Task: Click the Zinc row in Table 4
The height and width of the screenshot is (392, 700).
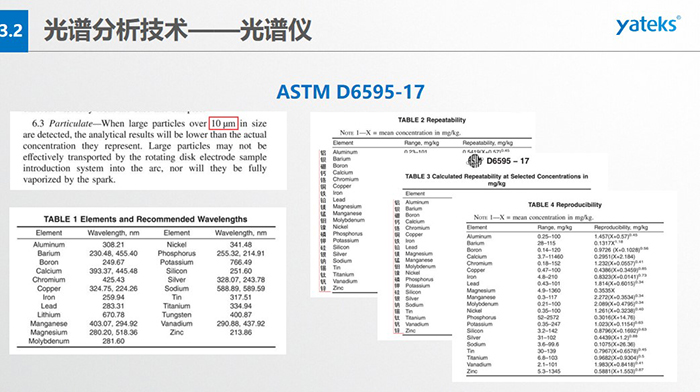Action: pos(564,371)
